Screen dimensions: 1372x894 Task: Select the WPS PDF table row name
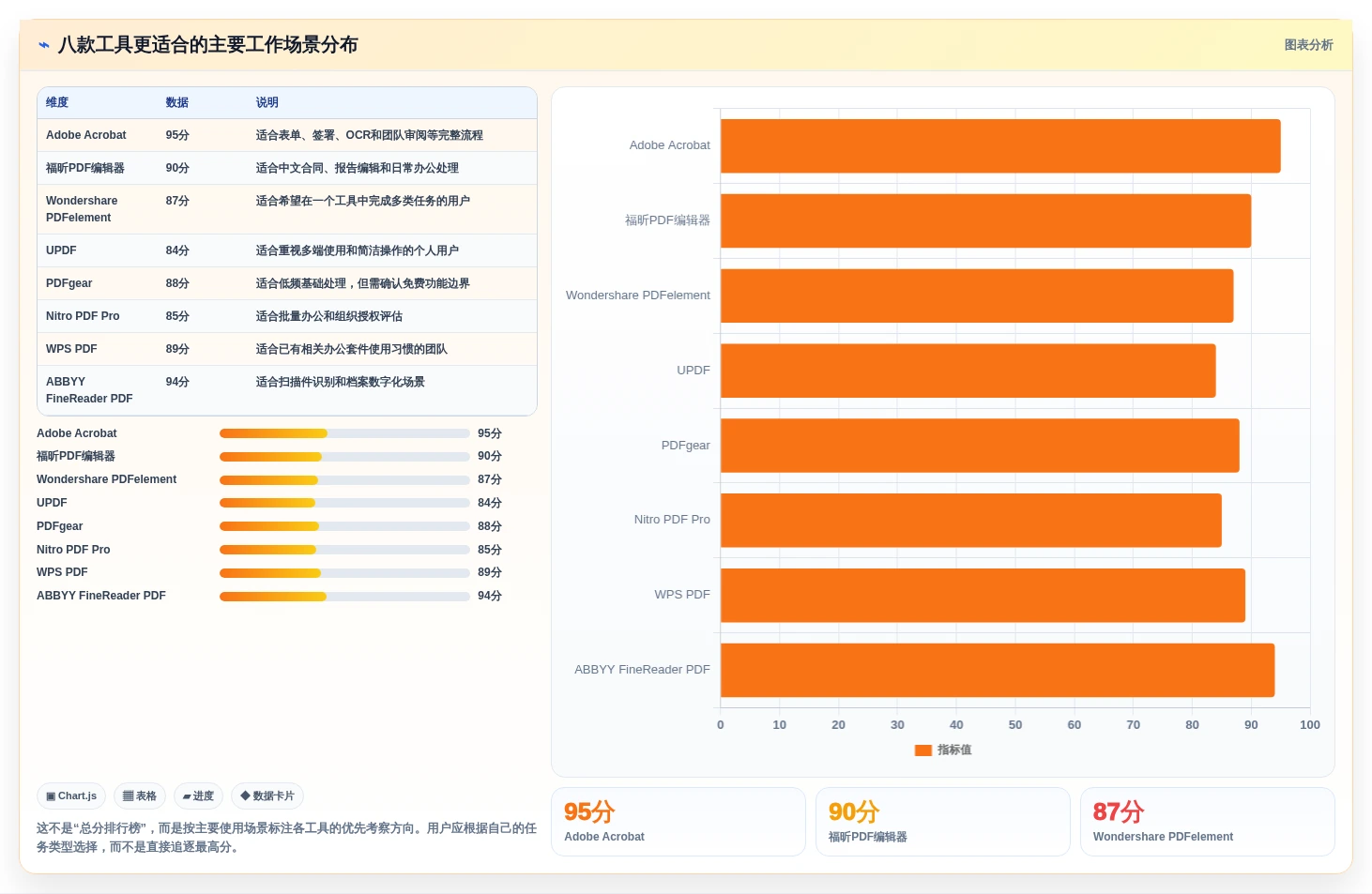71,349
